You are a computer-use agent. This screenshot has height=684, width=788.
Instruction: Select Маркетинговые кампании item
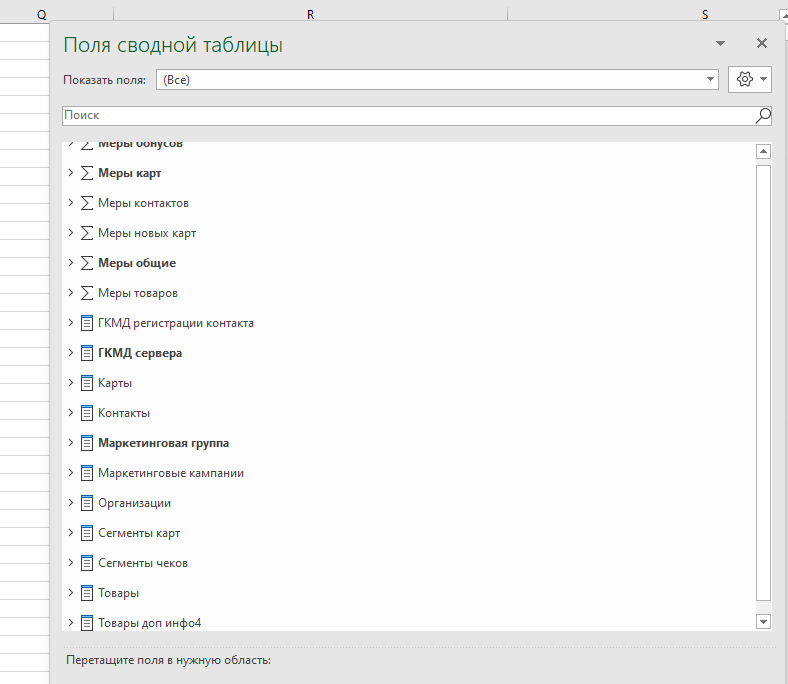pos(171,473)
